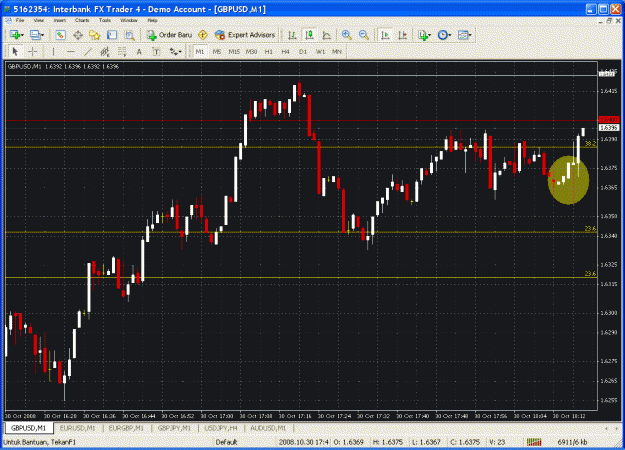625x450 pixels.
Task: Open the Profiles dropdown
Action: [x=37, y=35]
